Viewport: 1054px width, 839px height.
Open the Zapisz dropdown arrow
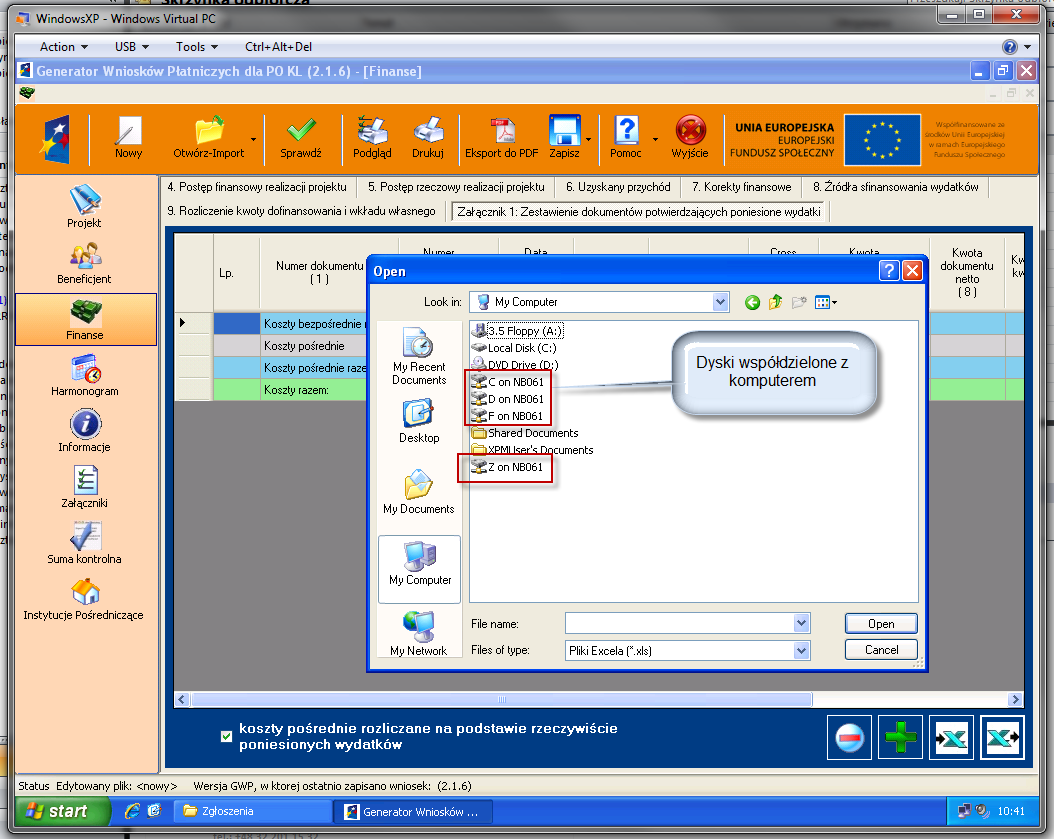click(589, 140)
